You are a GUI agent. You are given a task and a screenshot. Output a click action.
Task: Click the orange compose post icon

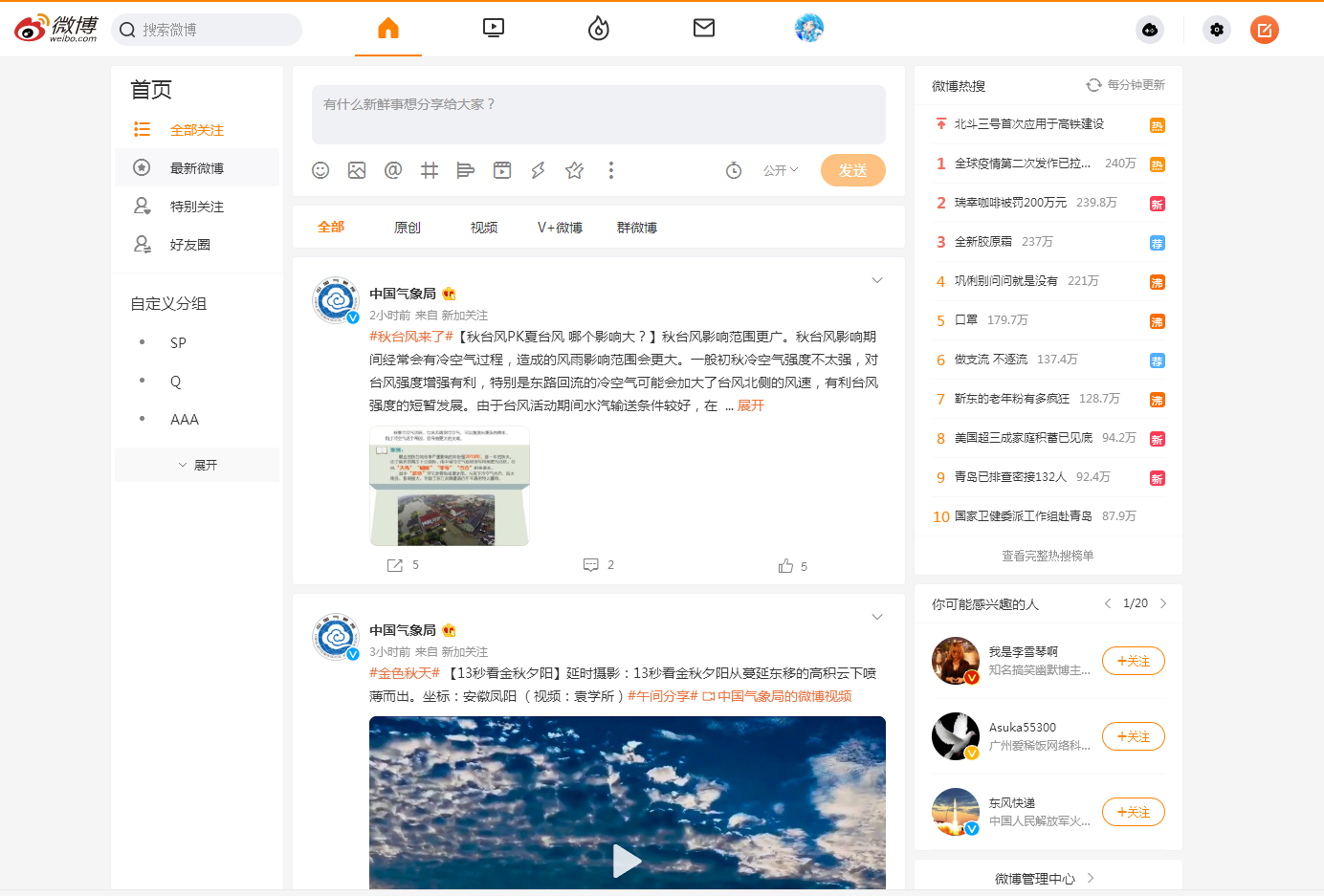1265,30
